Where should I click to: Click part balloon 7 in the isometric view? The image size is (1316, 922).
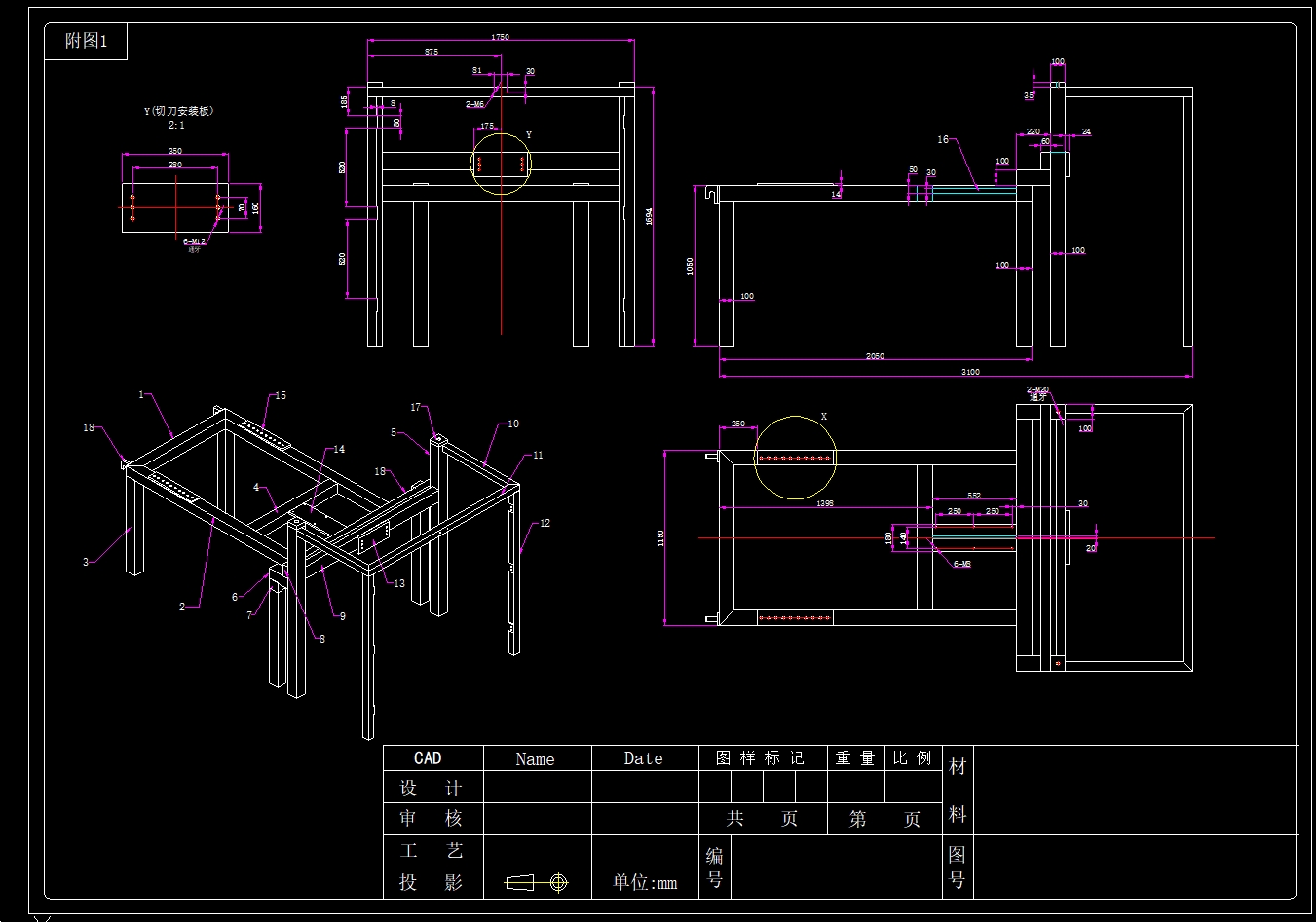249,614
